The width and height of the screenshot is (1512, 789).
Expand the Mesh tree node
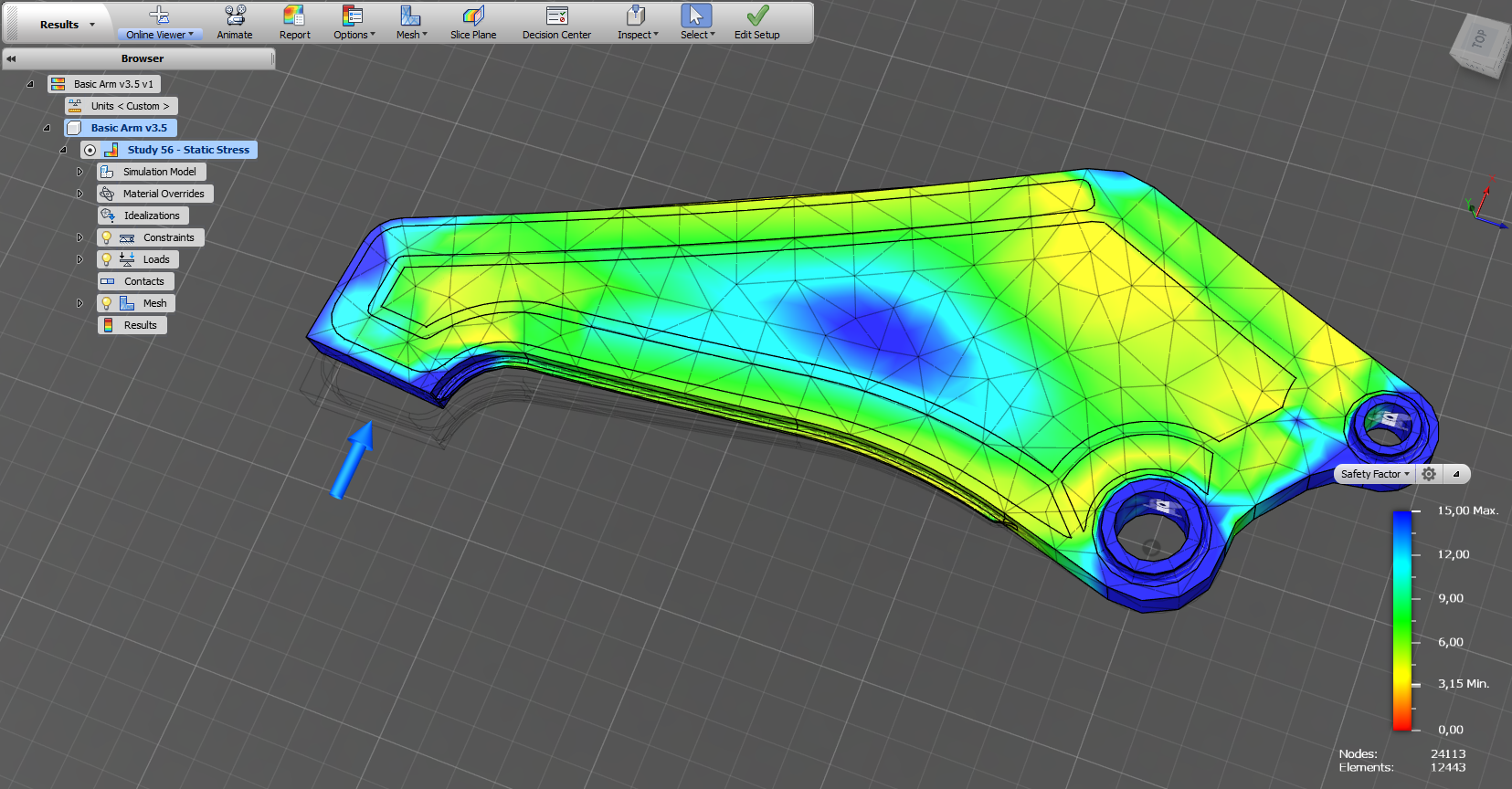tap(79, 303)
